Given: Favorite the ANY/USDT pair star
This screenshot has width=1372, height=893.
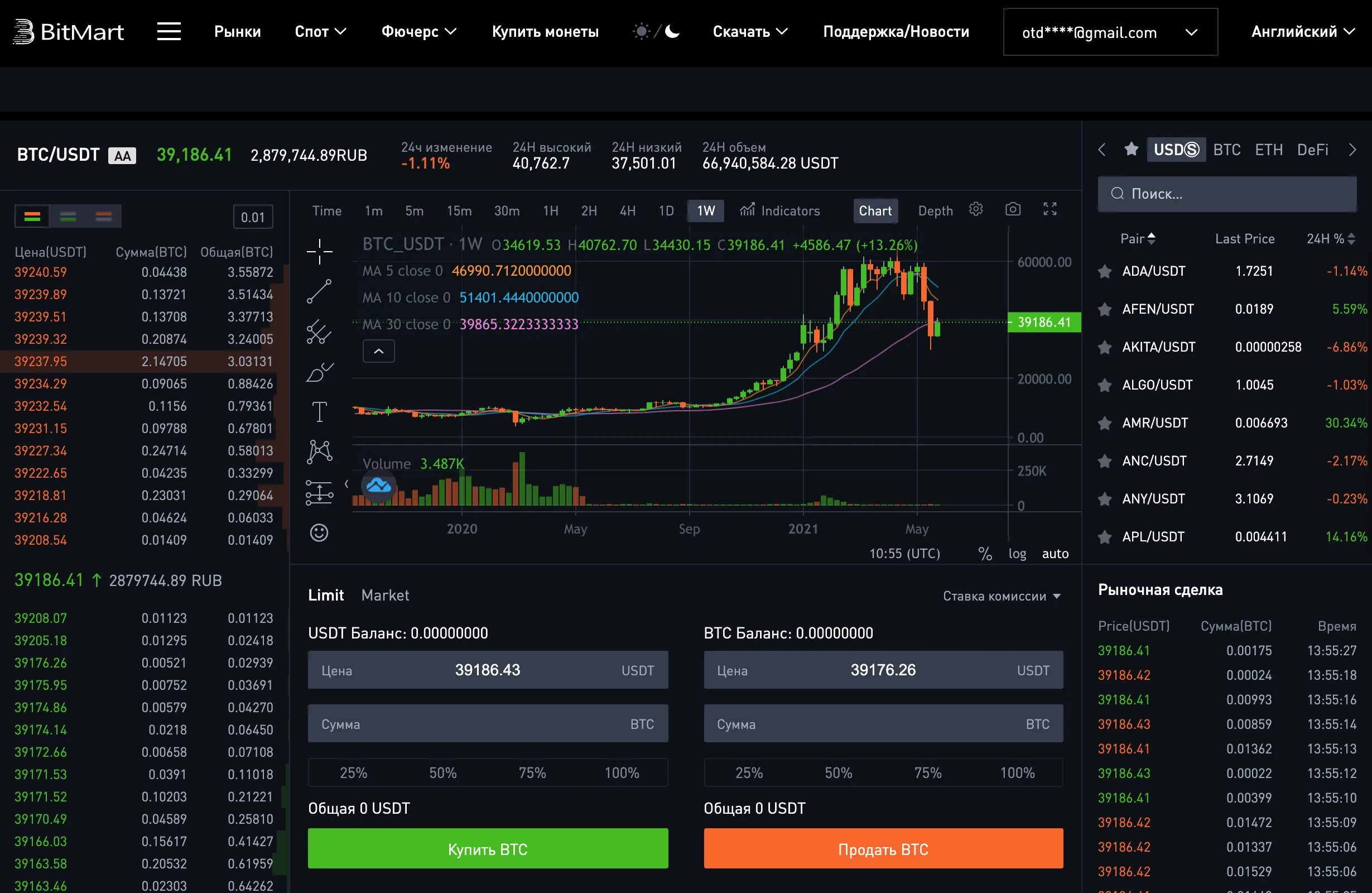Looking at the screenshot, I should click(1105, 500).
